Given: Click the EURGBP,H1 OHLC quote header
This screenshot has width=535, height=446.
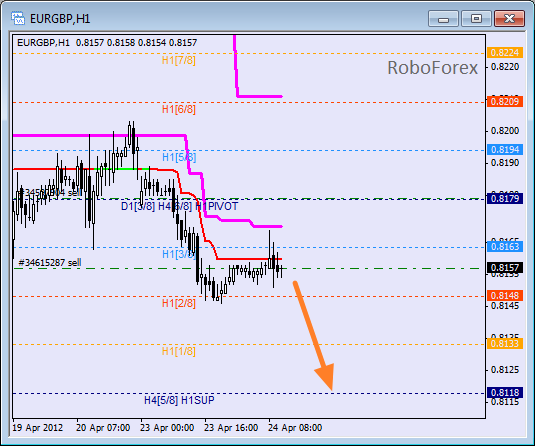Looking at the screenshot, I should tap(107, 43).
